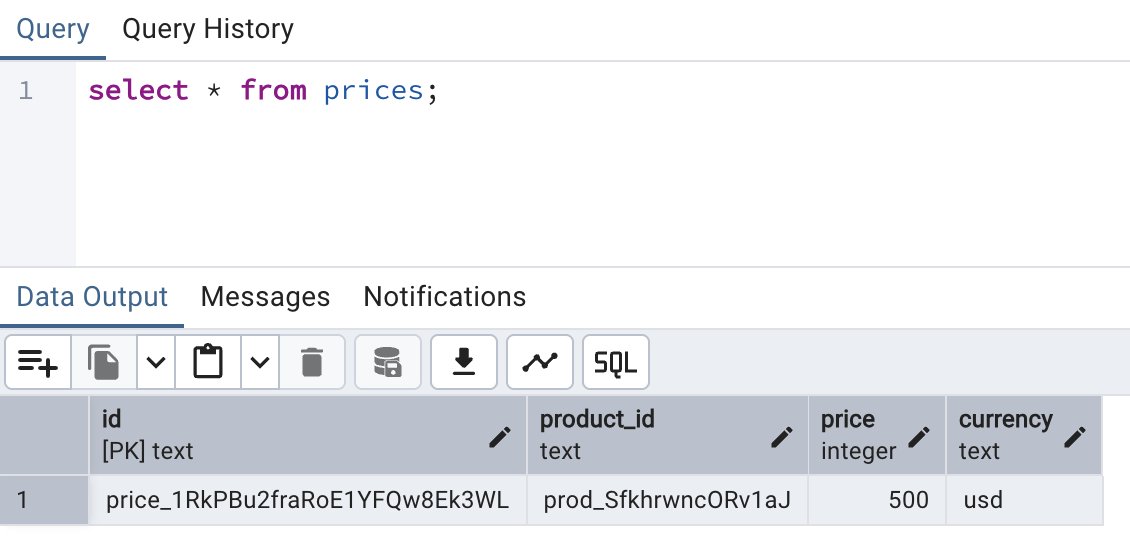The image size is (1130, 550).
Task: Click cell price_1RkPBu2fraRoE1YFQw8Ek3WL
Action: click(x=308, y=500)
